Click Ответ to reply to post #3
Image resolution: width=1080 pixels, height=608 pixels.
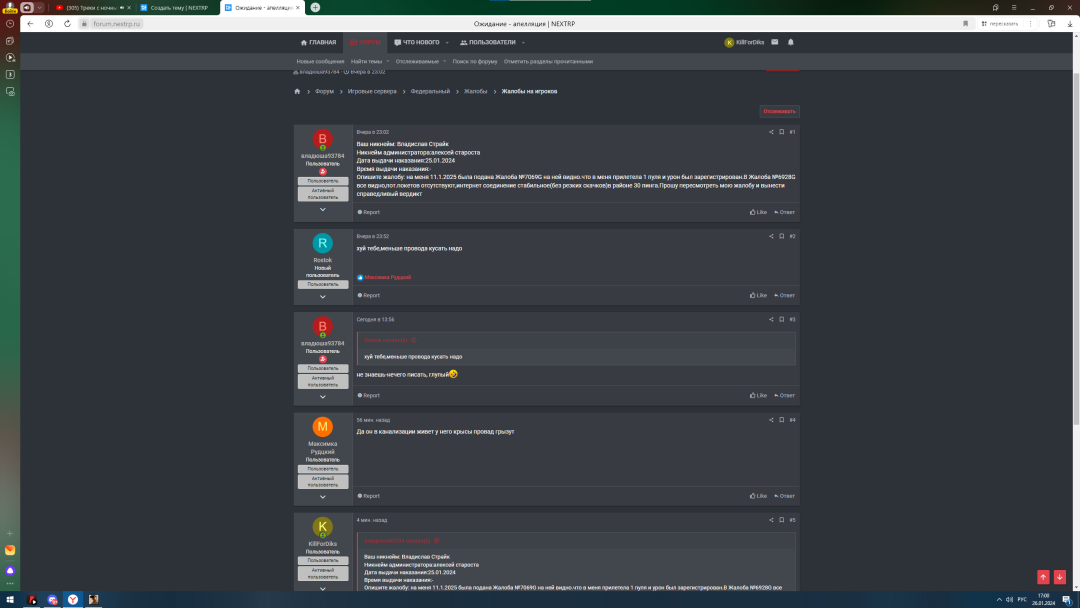point(786,395)
